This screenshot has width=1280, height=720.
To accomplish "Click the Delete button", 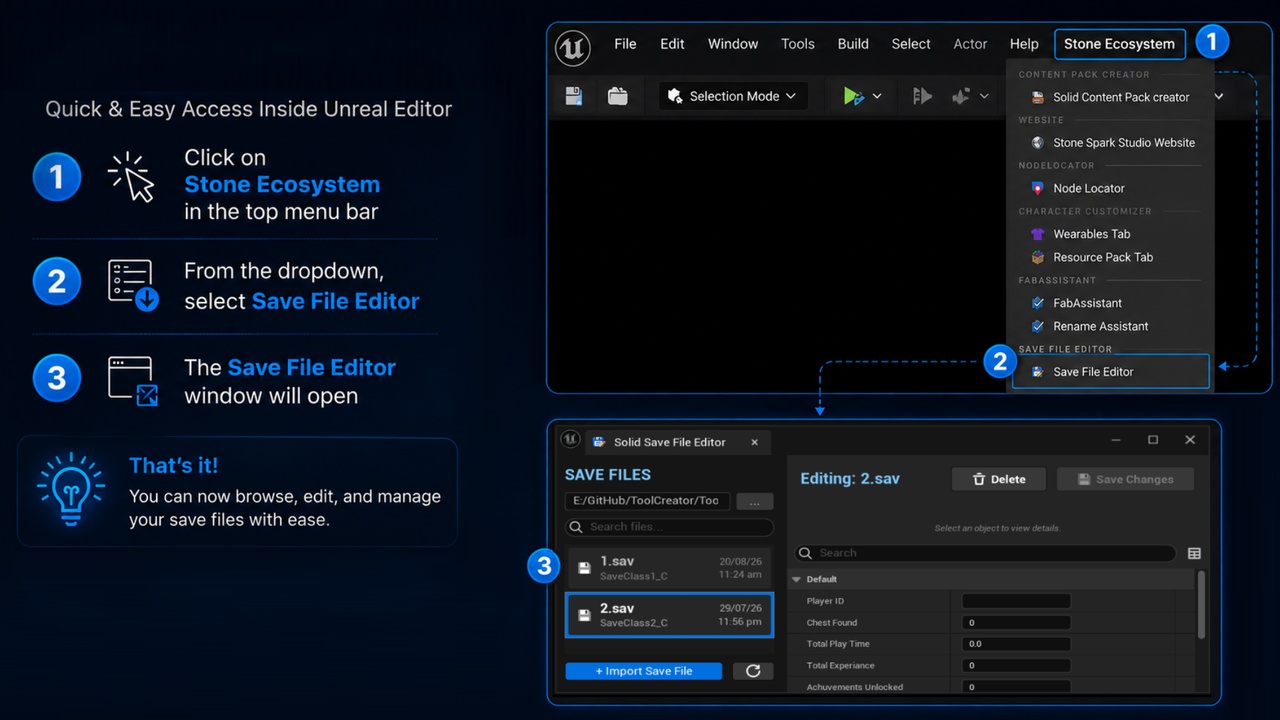I will pos(999,479).
